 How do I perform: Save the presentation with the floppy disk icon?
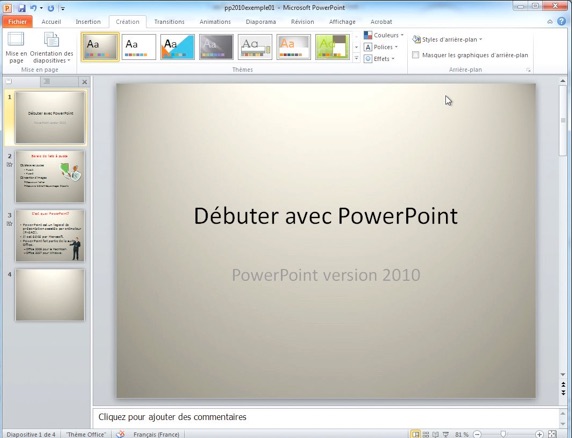[x=22, y=8]
